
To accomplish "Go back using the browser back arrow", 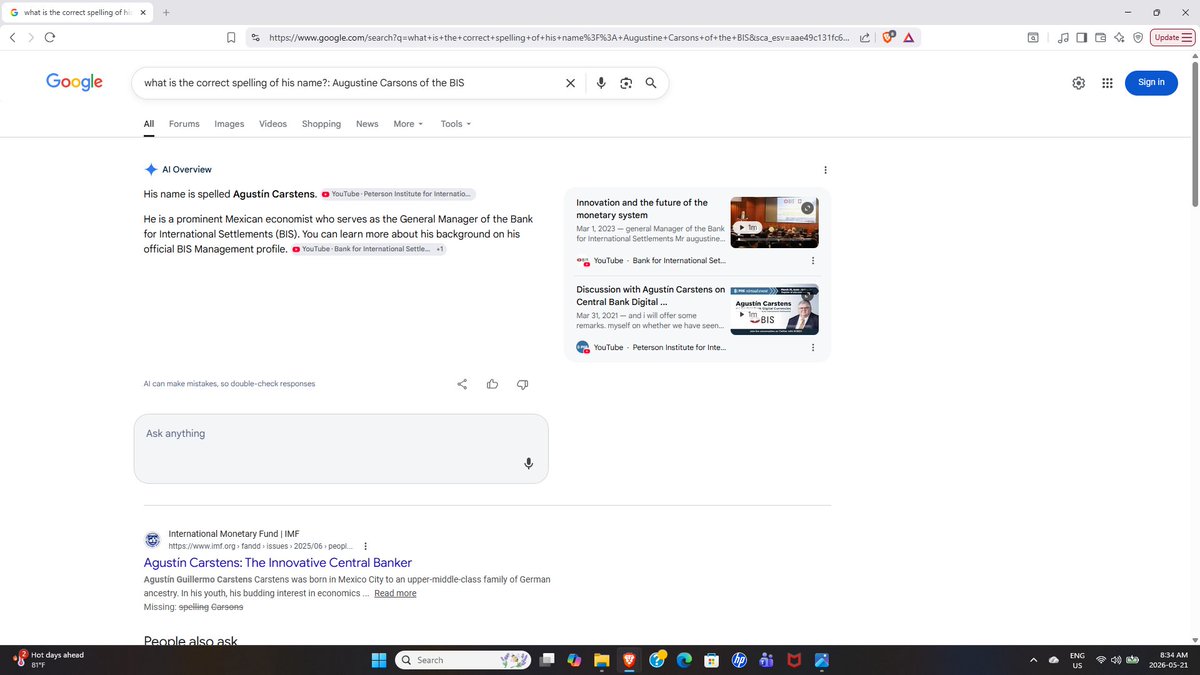I will 12,37.
